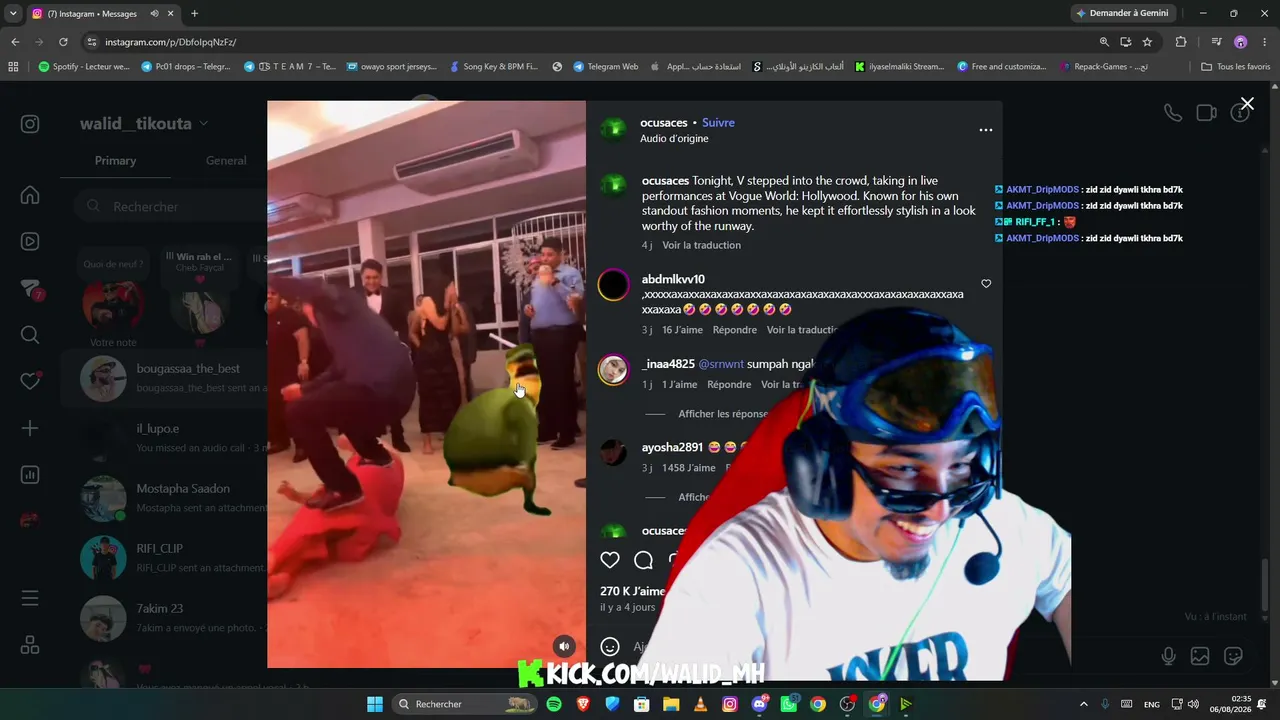Open notifications heart in the sidebar
Viewport: 1280px width, 720px height.
(x=30, y=381)
